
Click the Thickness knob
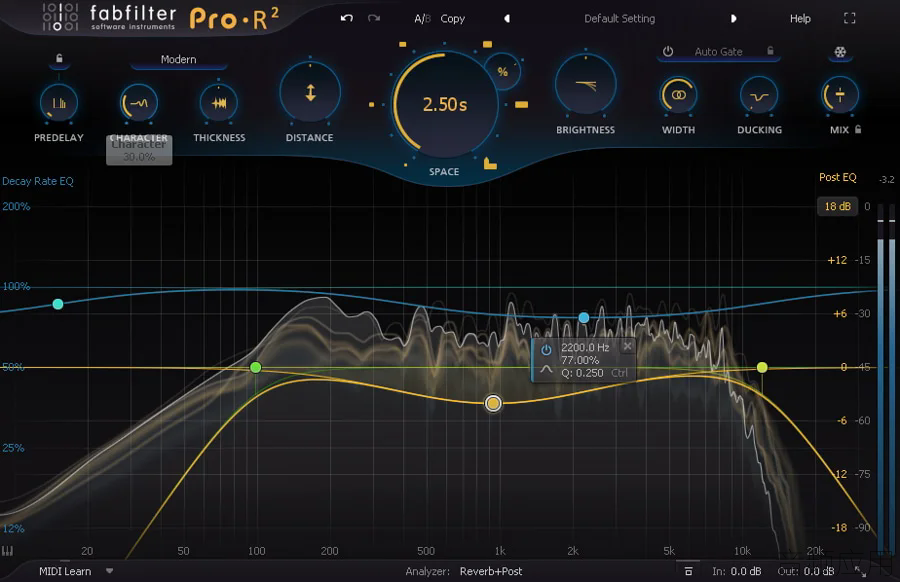219,103
